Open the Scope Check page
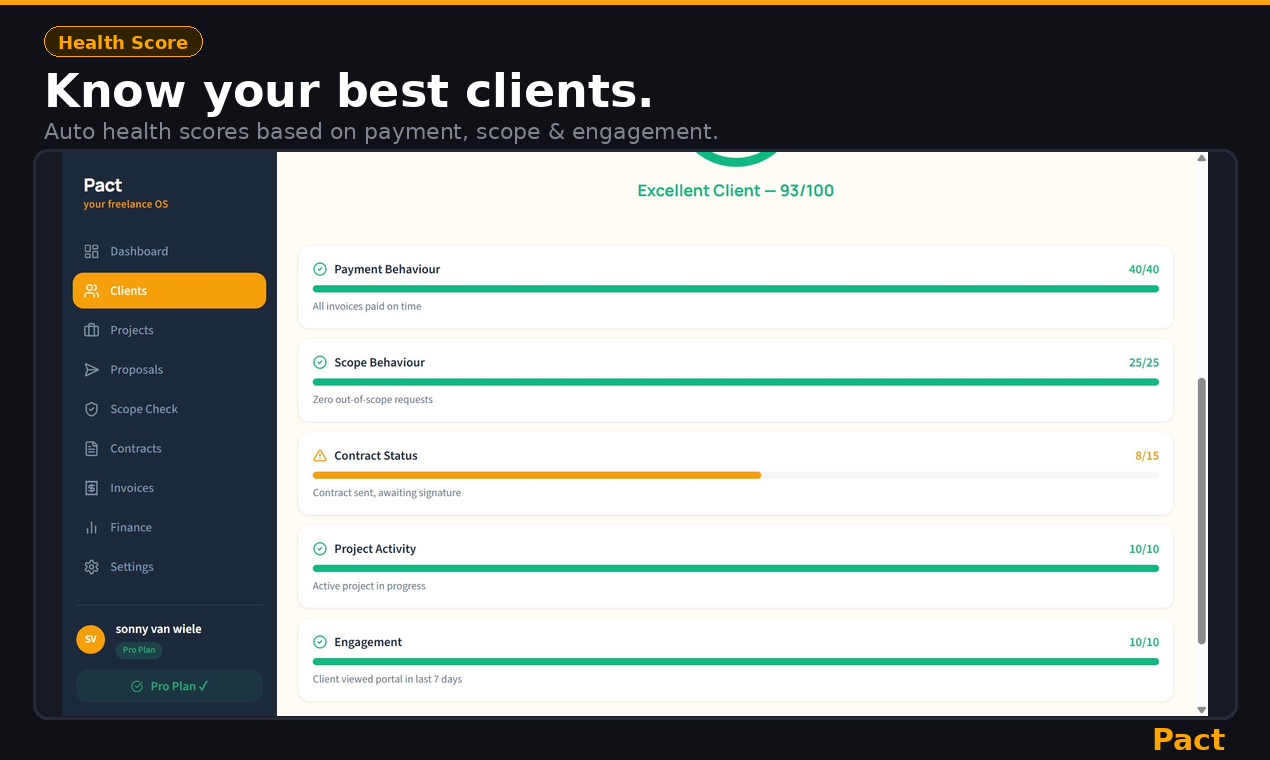Viewport: 1270px width, 760px height. 169,409
